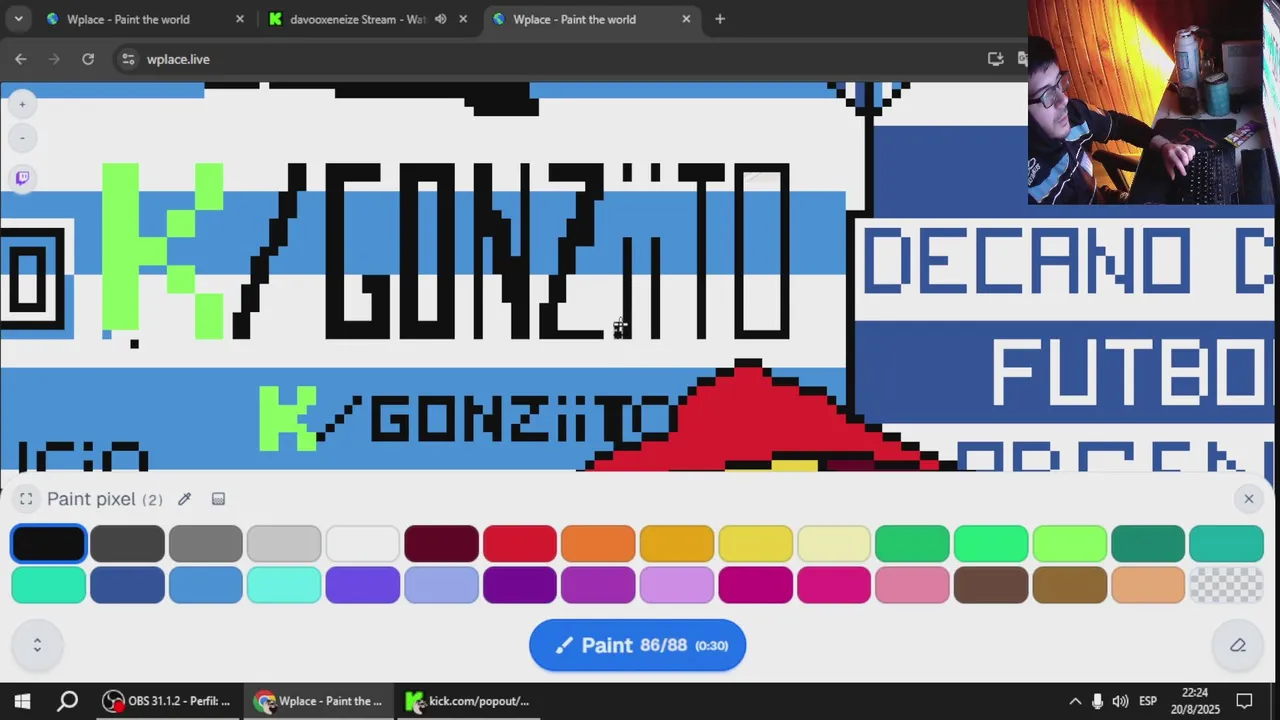This screenshot has height=720, width=1280.
Task: Open volume control in tray
Action: tap(1120, 701)
